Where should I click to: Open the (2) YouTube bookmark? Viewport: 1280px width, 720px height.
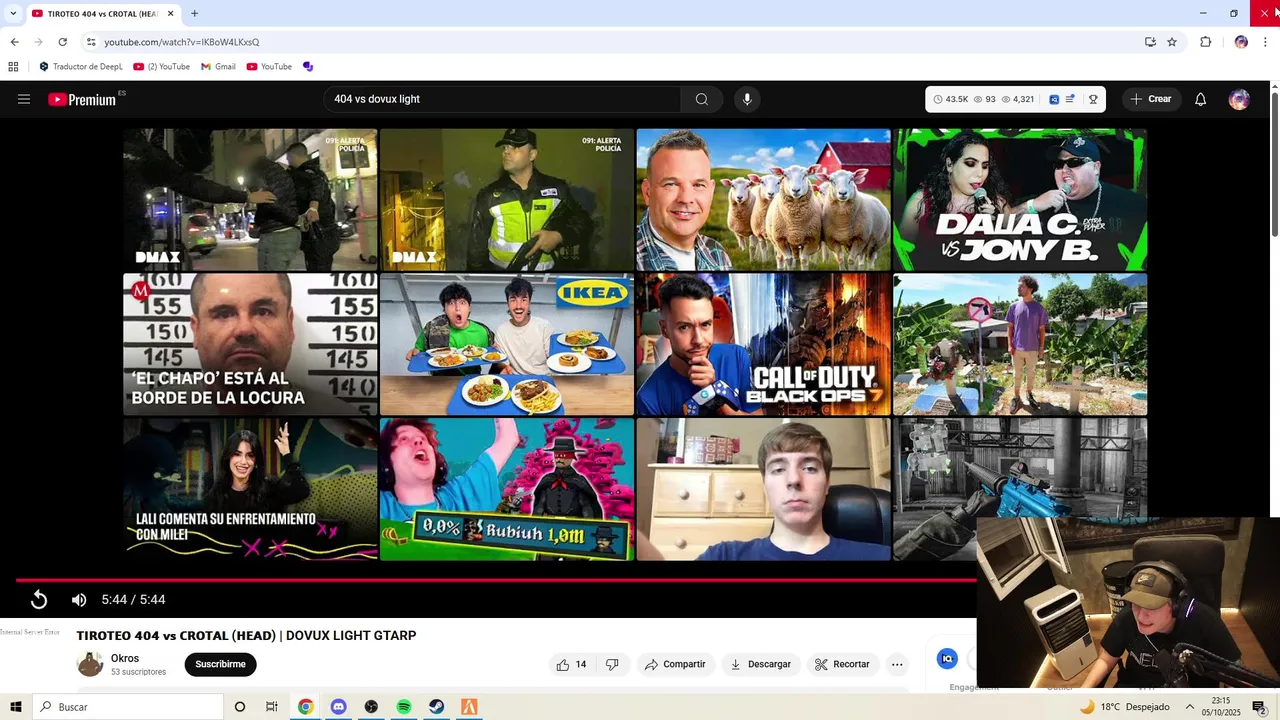click(162, 67)
